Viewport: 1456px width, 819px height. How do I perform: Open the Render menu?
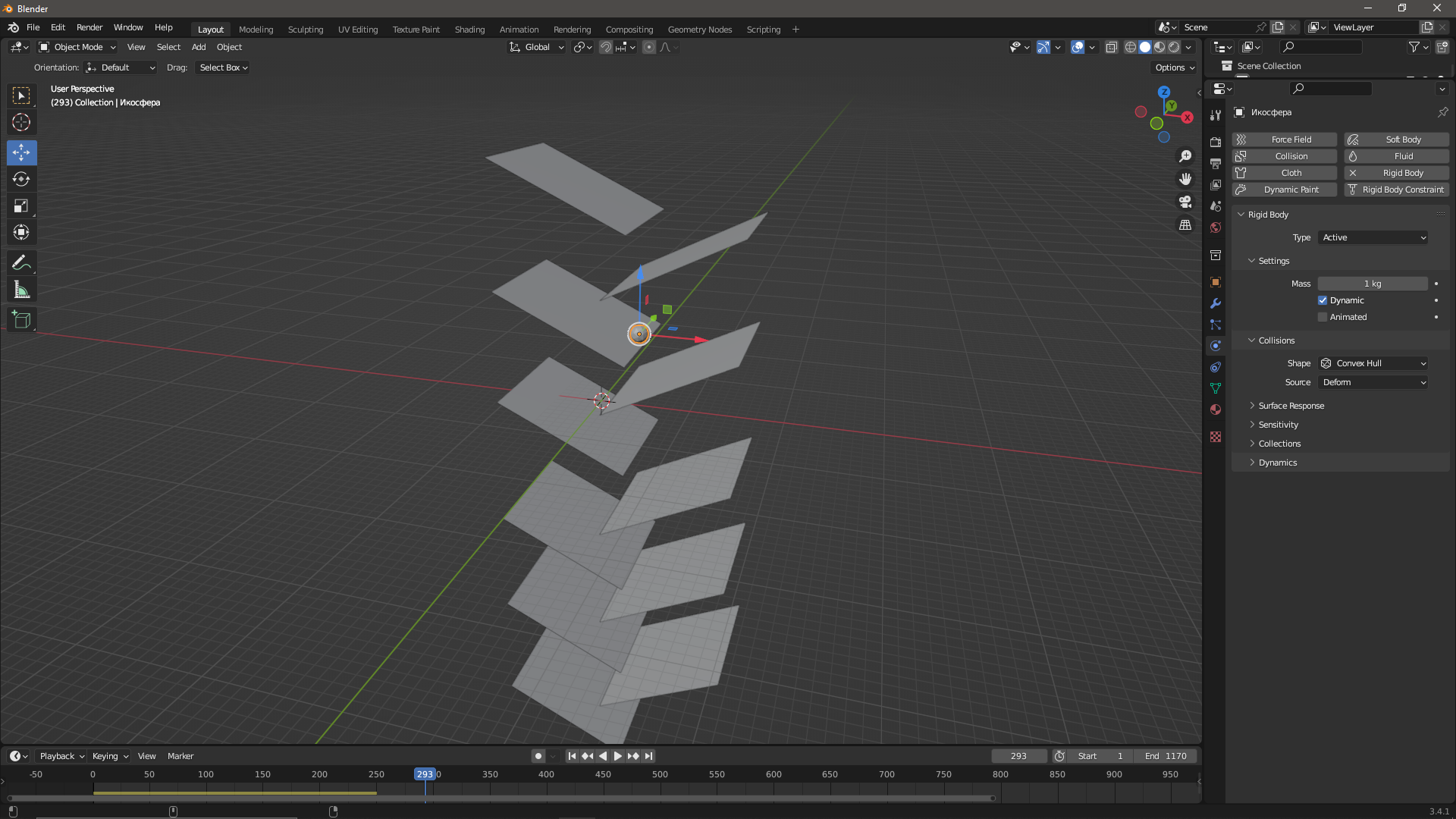(89, 27)
